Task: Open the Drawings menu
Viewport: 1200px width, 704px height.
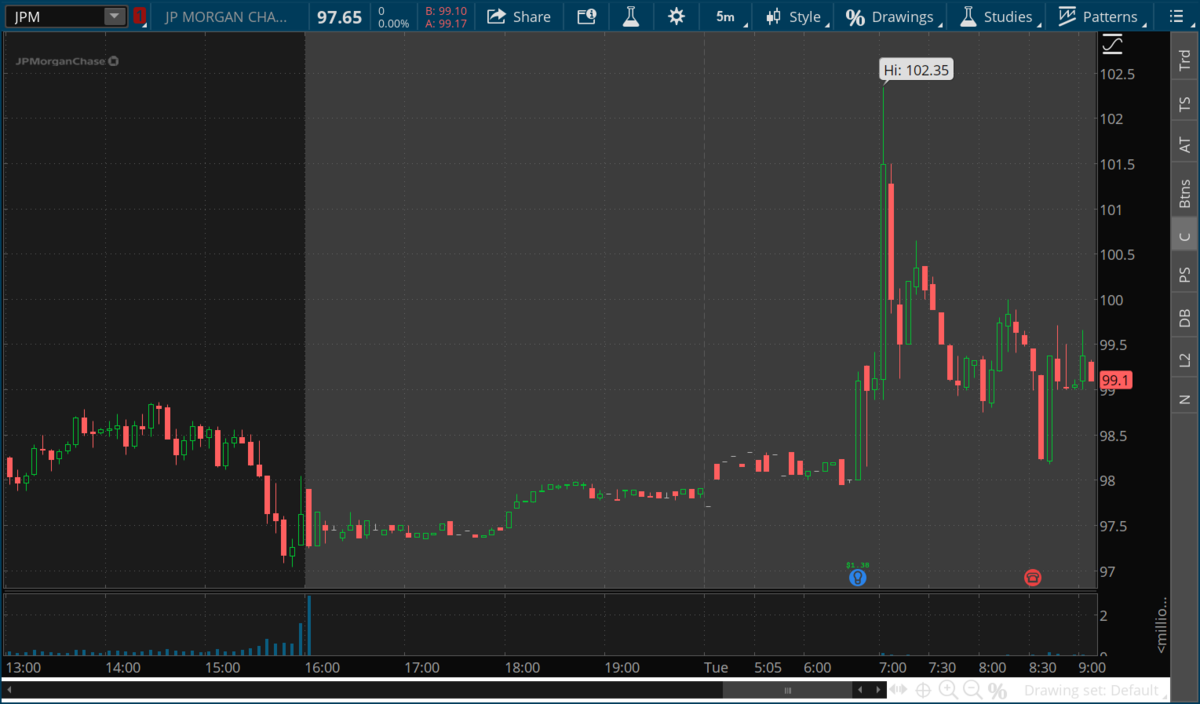Action: pyautogui.click(x=891, y=17)
